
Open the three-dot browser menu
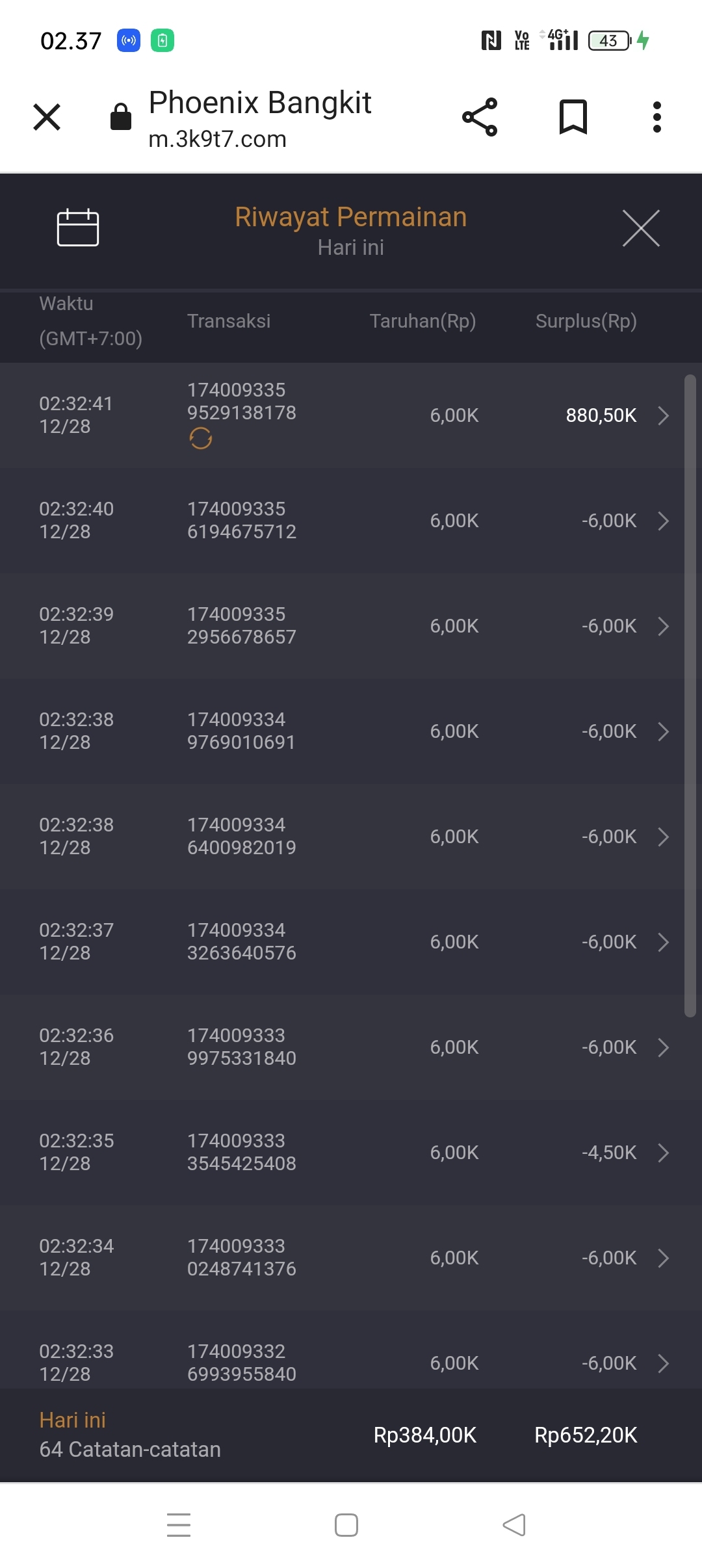pos(657,117)
